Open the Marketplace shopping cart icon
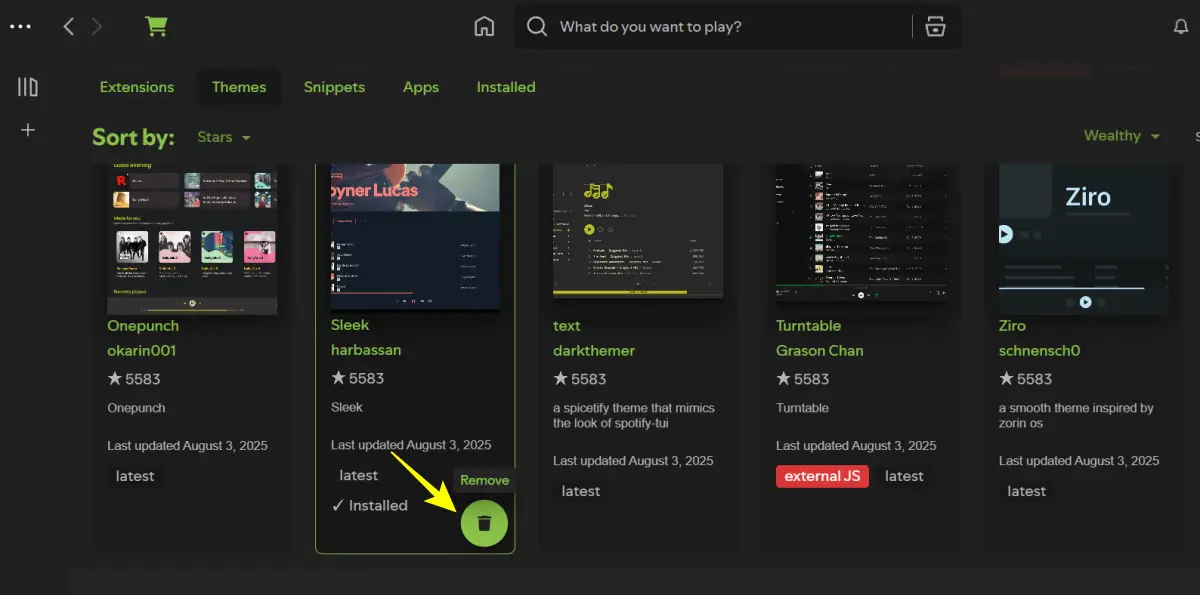Viewport: 1200px width, 595px height. [x=156, y=26]
